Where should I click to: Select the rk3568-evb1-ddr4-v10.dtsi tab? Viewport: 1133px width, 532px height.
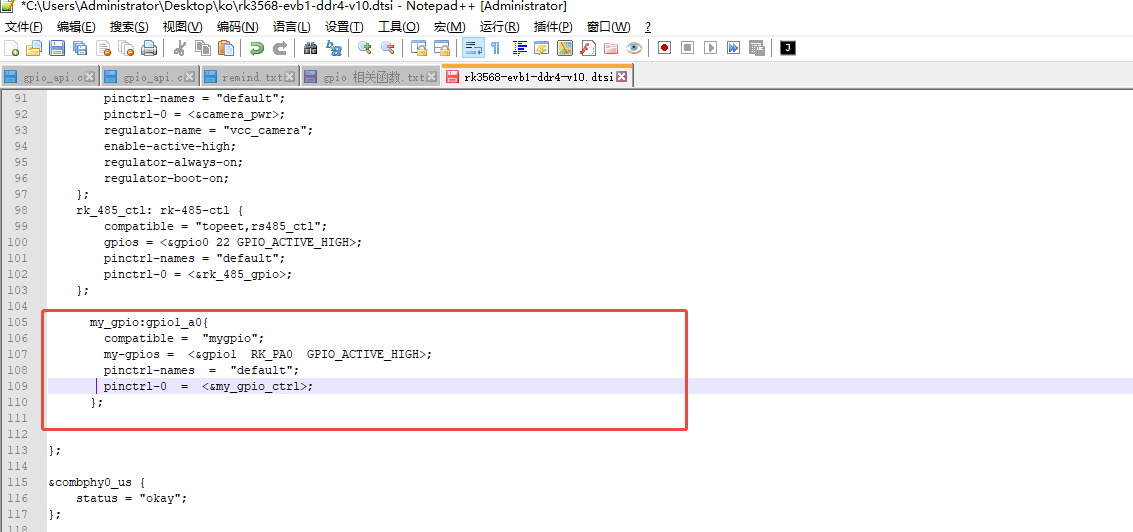538,77
